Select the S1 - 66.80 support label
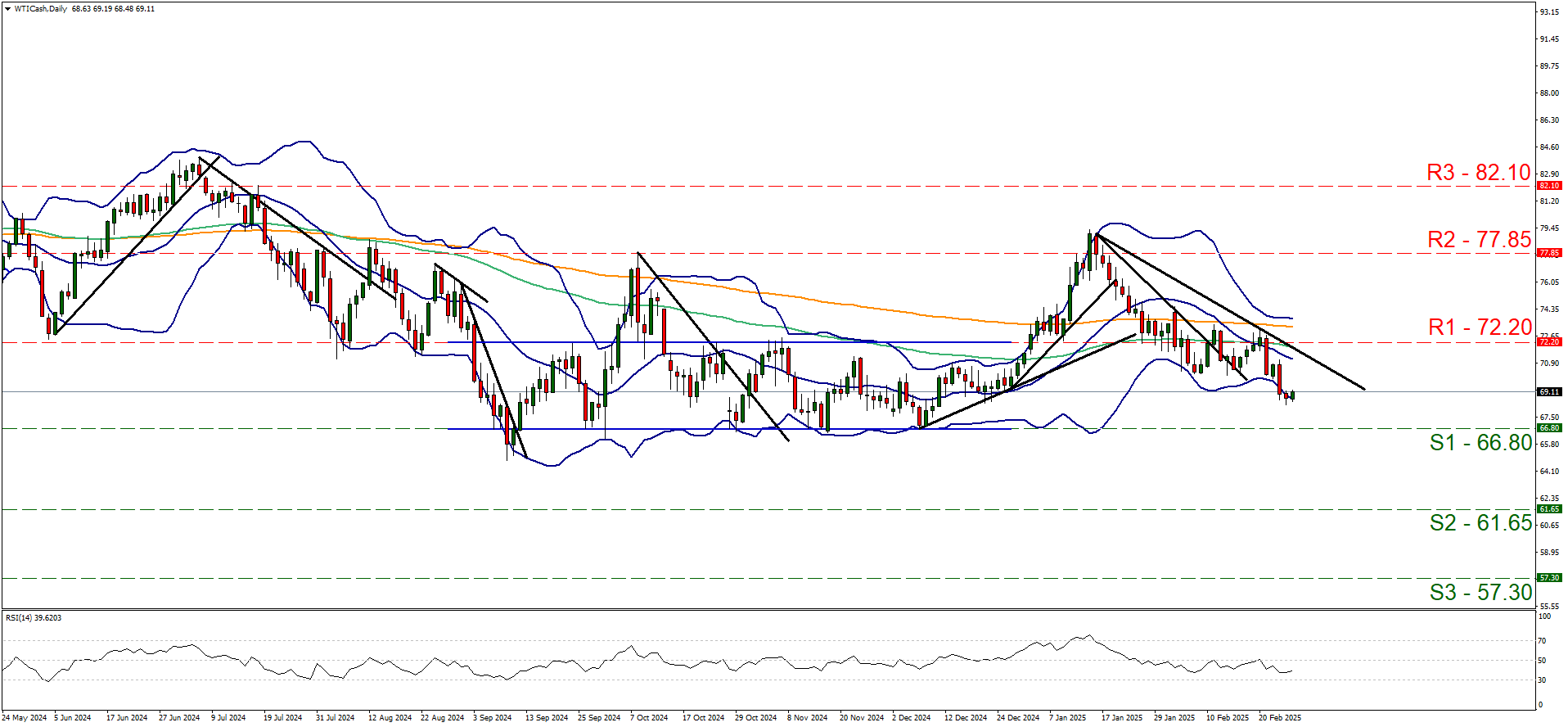Image resolution: width=1568 pixels, height=727 pixels. click(x=1480, y=443)
